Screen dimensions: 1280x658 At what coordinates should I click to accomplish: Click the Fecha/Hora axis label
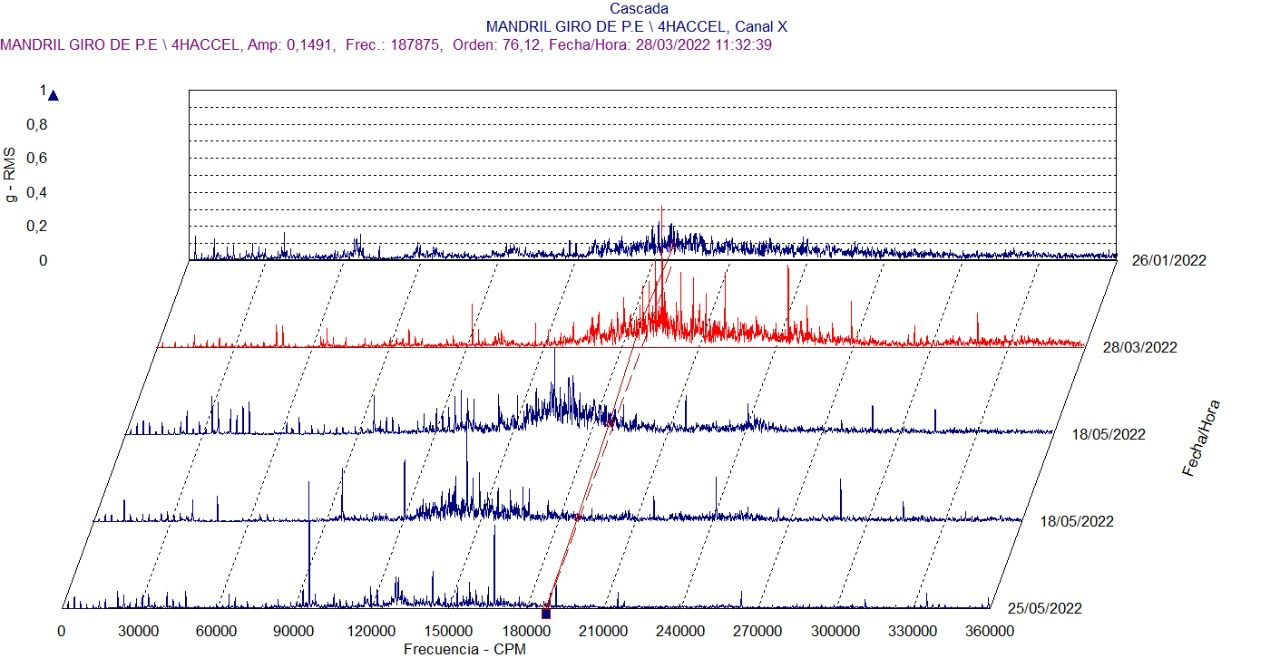[x=1202, y=438]
